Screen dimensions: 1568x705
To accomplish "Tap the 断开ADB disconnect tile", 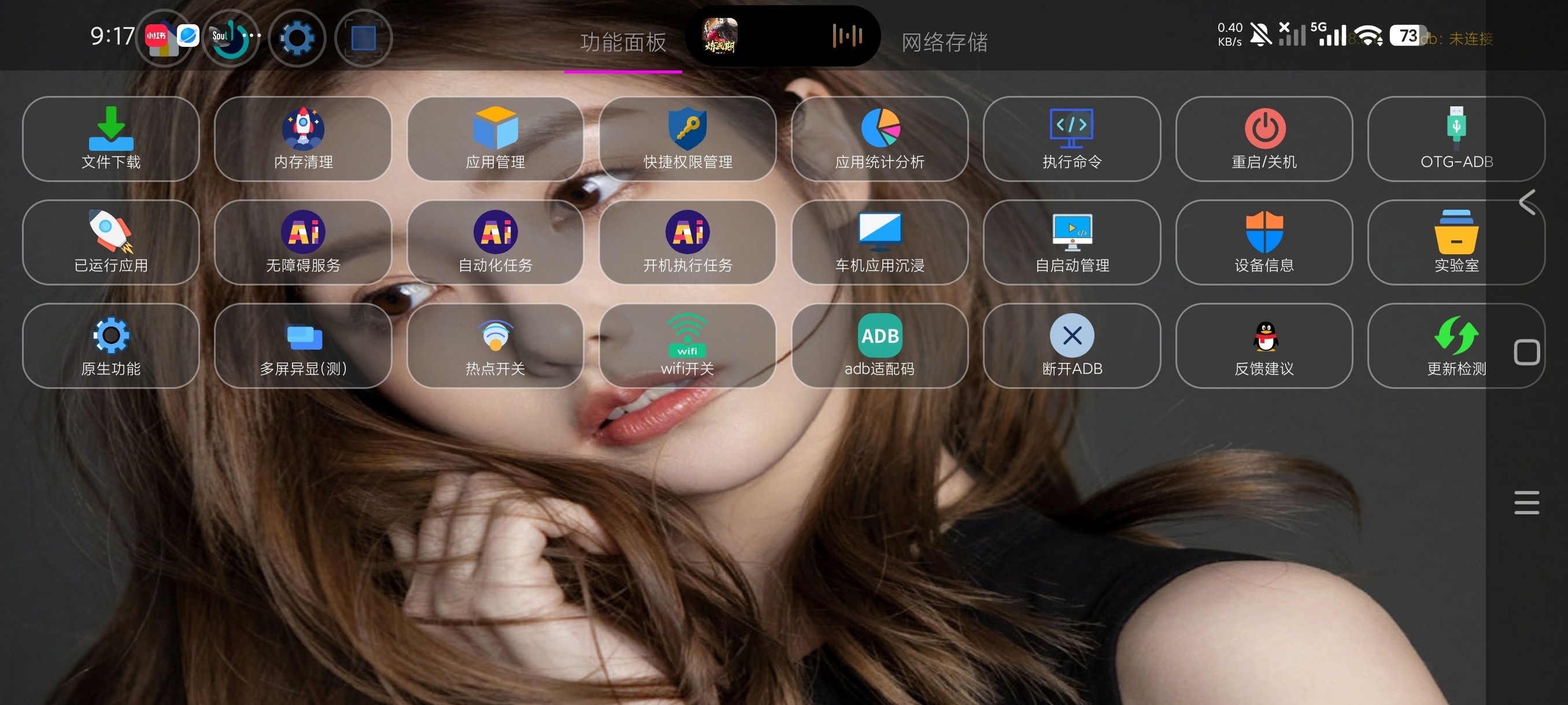I will [x=1072, y=346].
